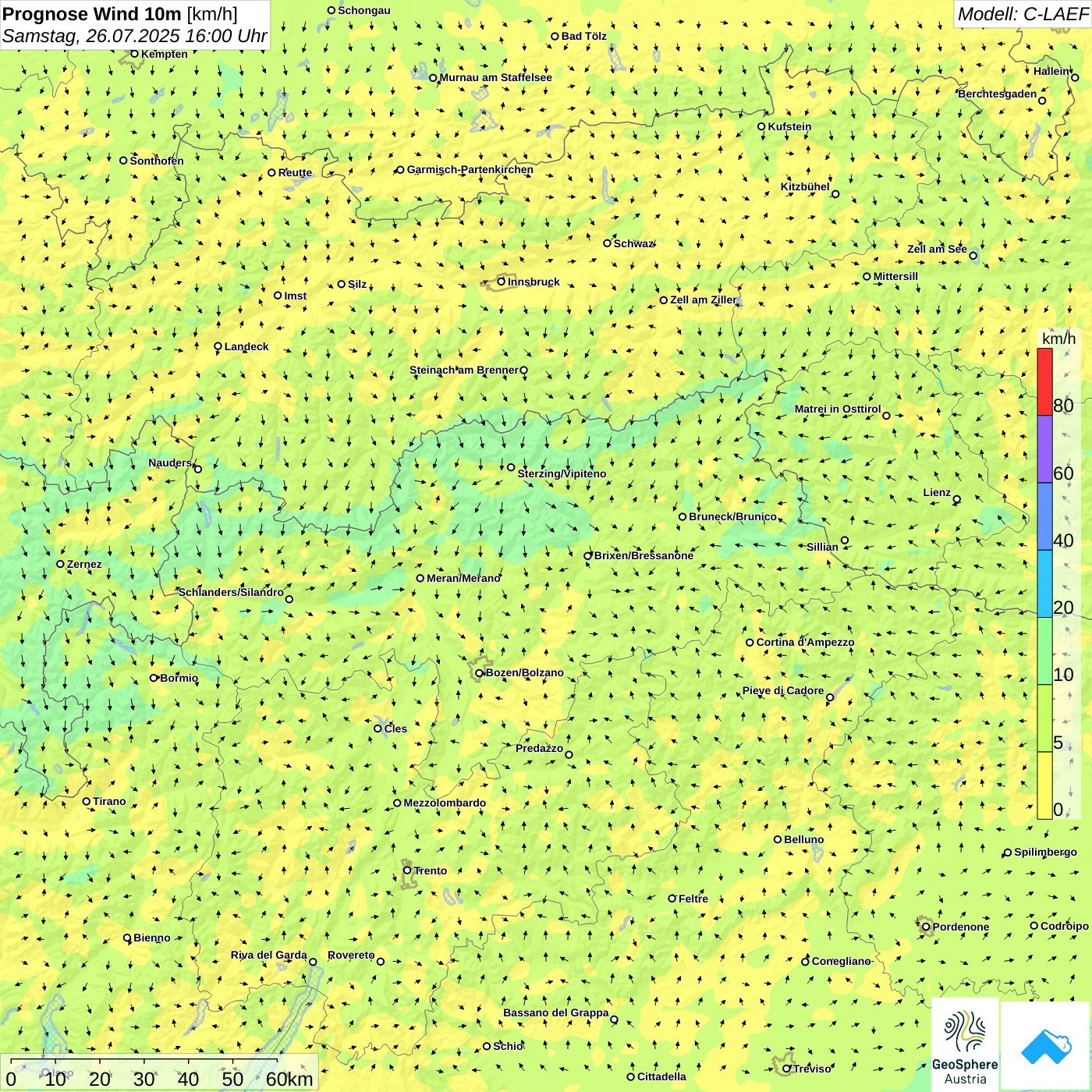1092x1092 pixels.
Task: Click the Pordenone city marker
Action: click(926, 927)
